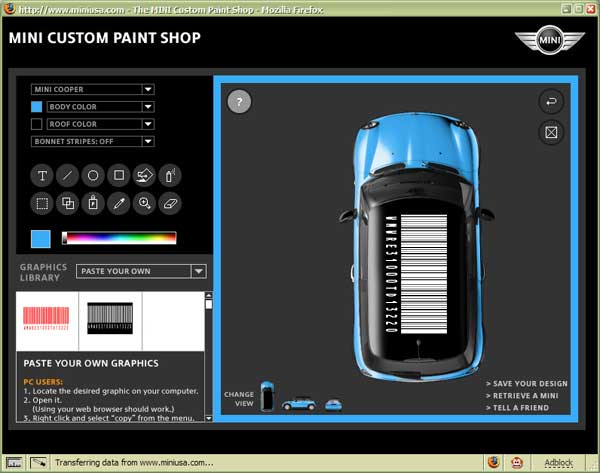Select the Eraser tool
The image size is (600, 473).
coord(171,203)
